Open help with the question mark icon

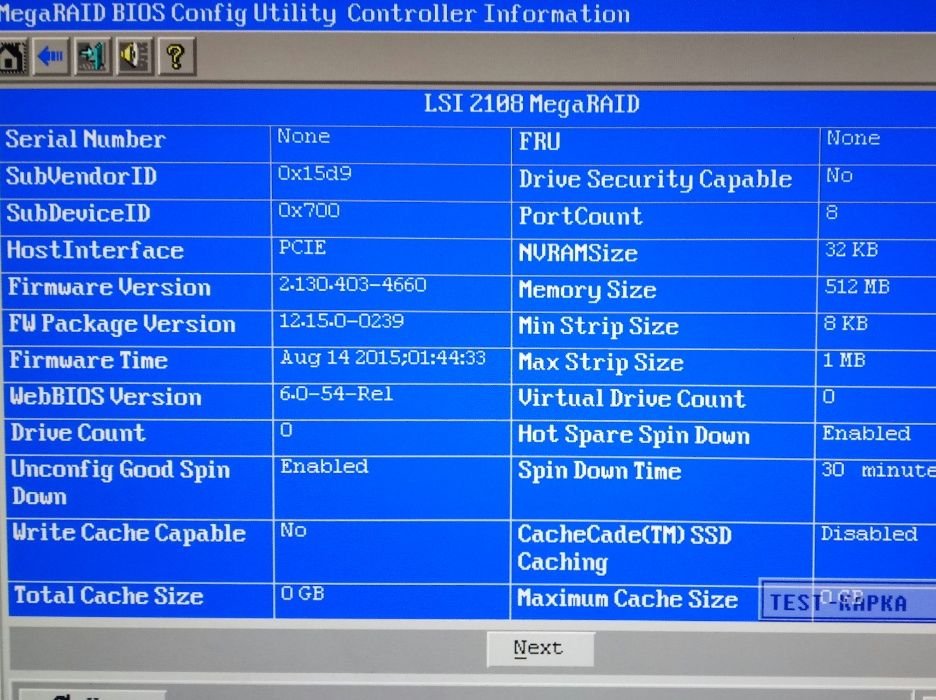tap(177, 57)
